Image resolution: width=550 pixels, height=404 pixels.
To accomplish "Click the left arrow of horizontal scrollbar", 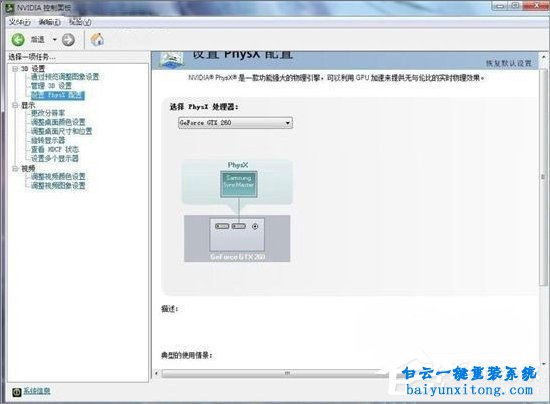I will coord(156,373).
